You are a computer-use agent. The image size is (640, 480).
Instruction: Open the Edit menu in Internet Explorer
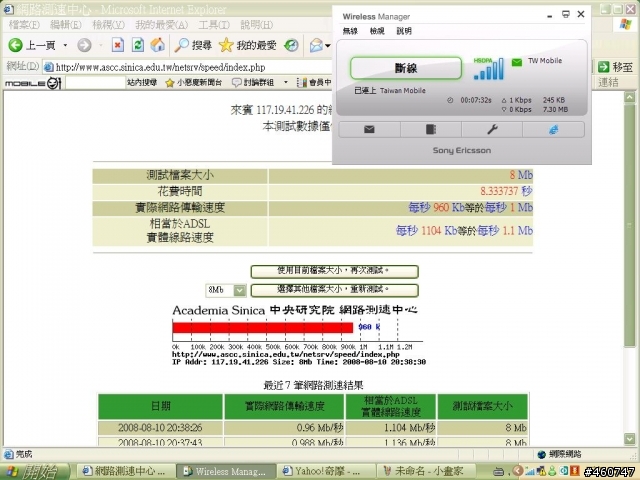tap(66, 25)
